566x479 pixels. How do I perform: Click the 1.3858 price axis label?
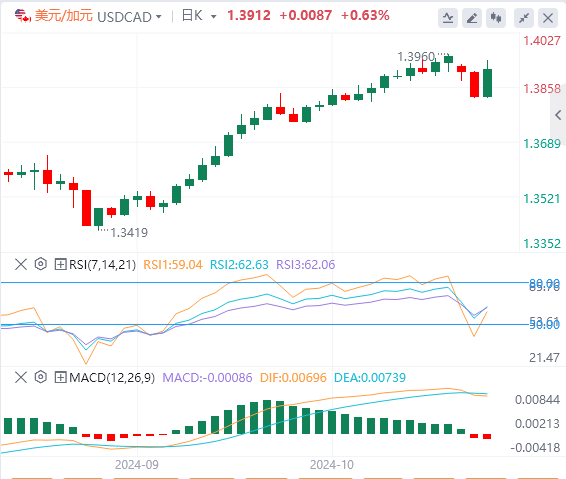pyautogui.click(x=542, y=89)
